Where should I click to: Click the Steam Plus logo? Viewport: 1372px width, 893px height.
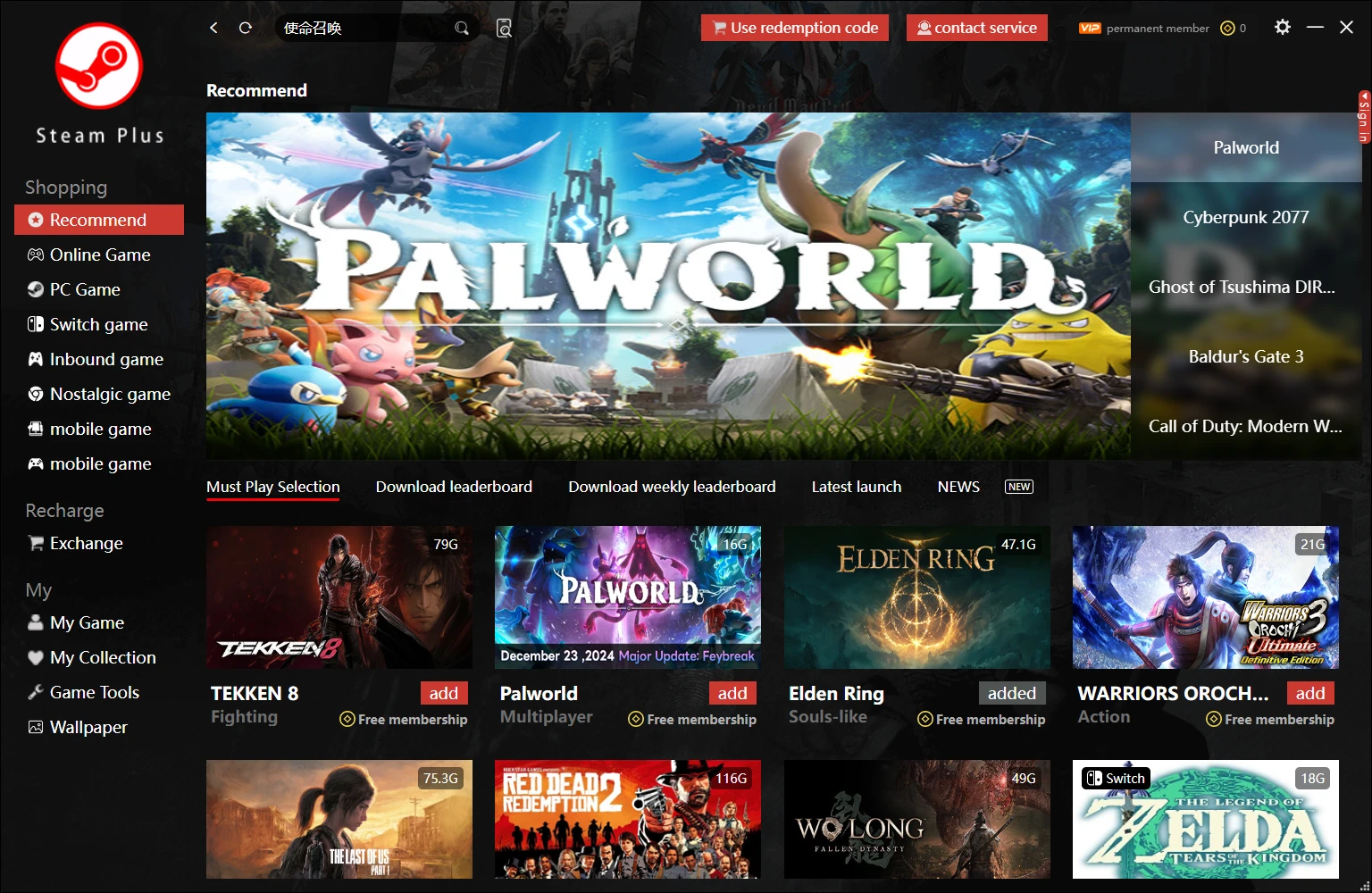point(99,67)
